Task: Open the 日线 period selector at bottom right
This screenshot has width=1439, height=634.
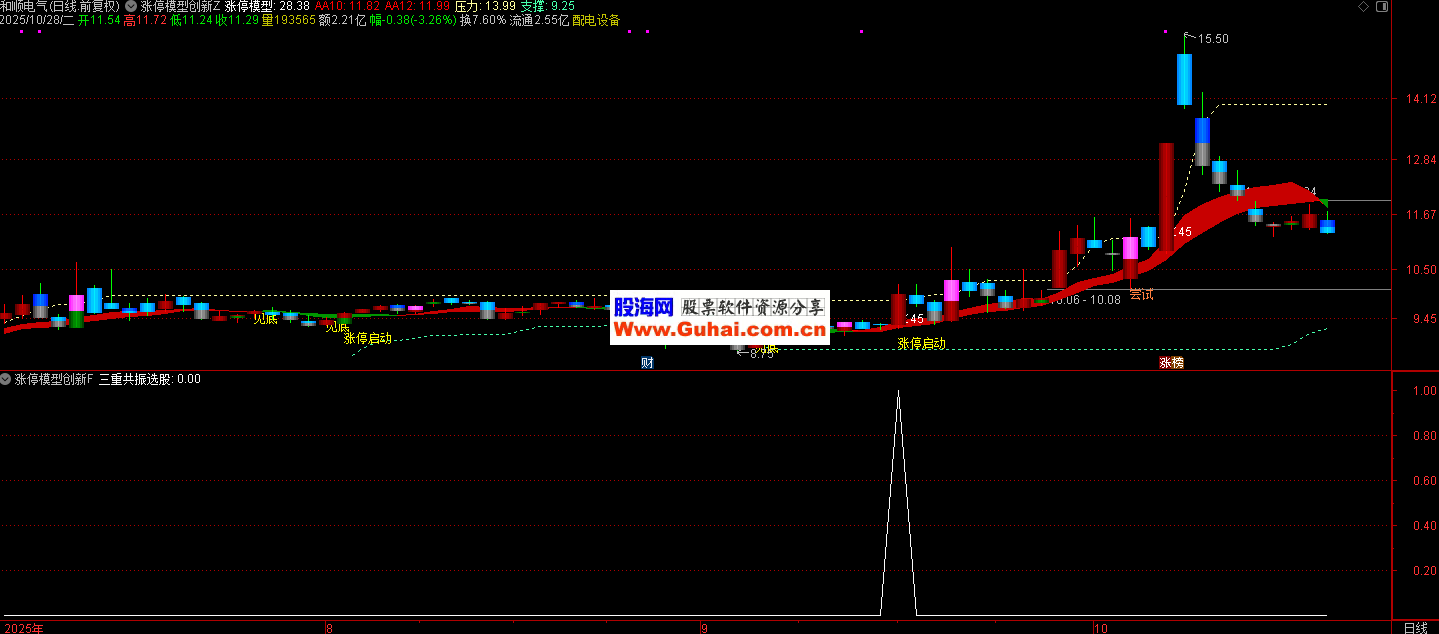Action: coord(1415,627)
